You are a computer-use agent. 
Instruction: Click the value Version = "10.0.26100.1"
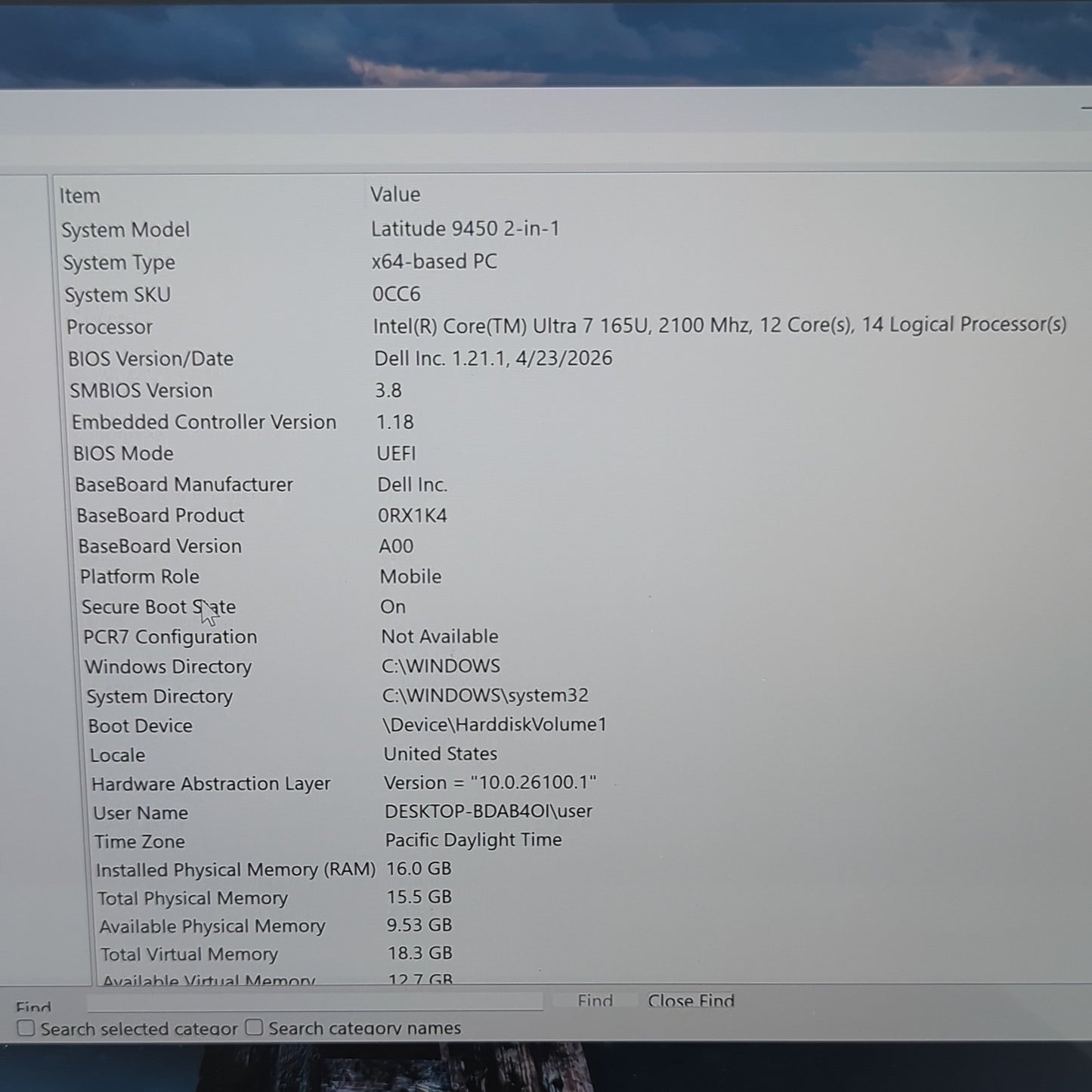coord(490,783)
